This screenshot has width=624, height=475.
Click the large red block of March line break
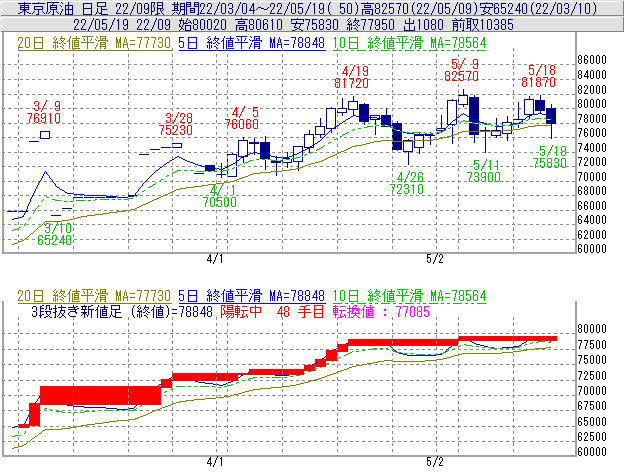101,395
